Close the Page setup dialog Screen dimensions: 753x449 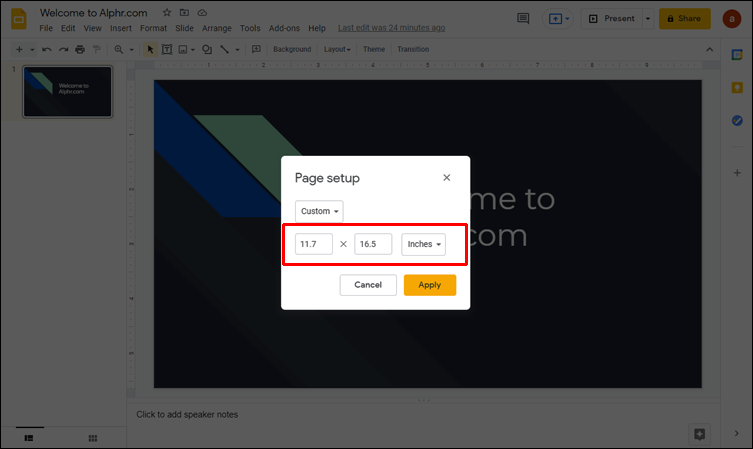pyautogui.click(x=447, y=178)
